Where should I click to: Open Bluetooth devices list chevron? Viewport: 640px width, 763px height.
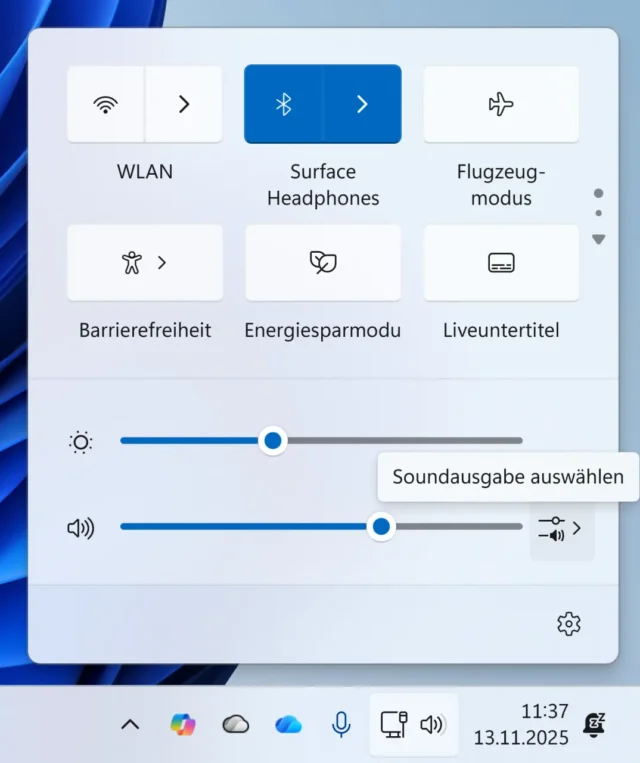click(362, 104)
